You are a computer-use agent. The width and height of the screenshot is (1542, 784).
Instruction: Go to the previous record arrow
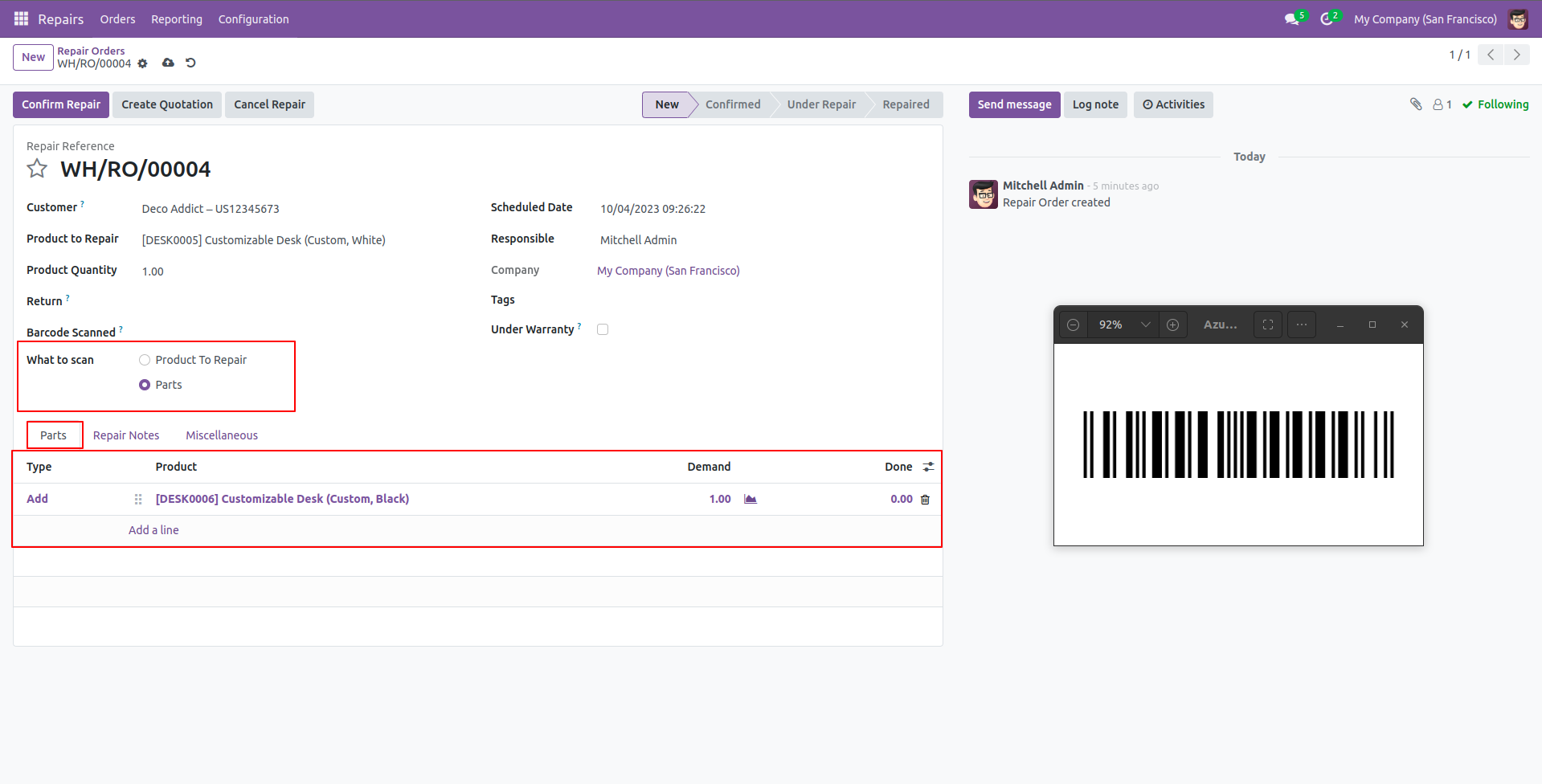coord(1491,55)
